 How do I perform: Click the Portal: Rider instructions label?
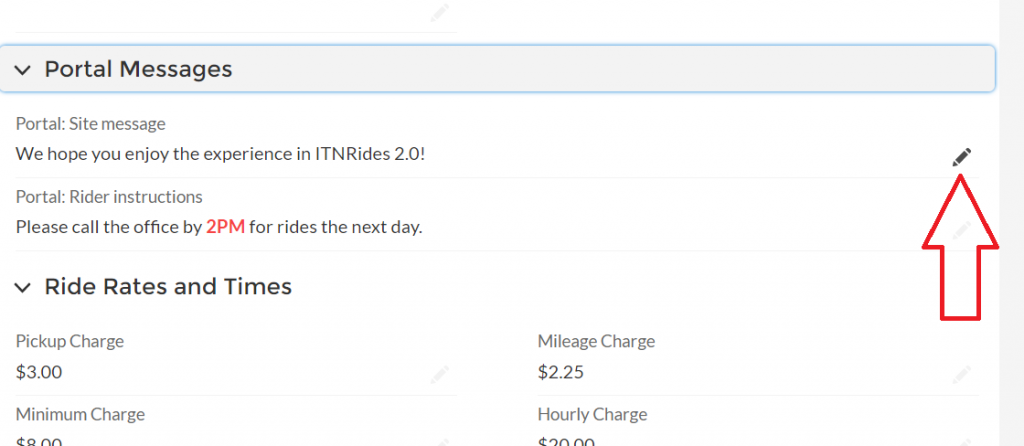click(109, 197)
